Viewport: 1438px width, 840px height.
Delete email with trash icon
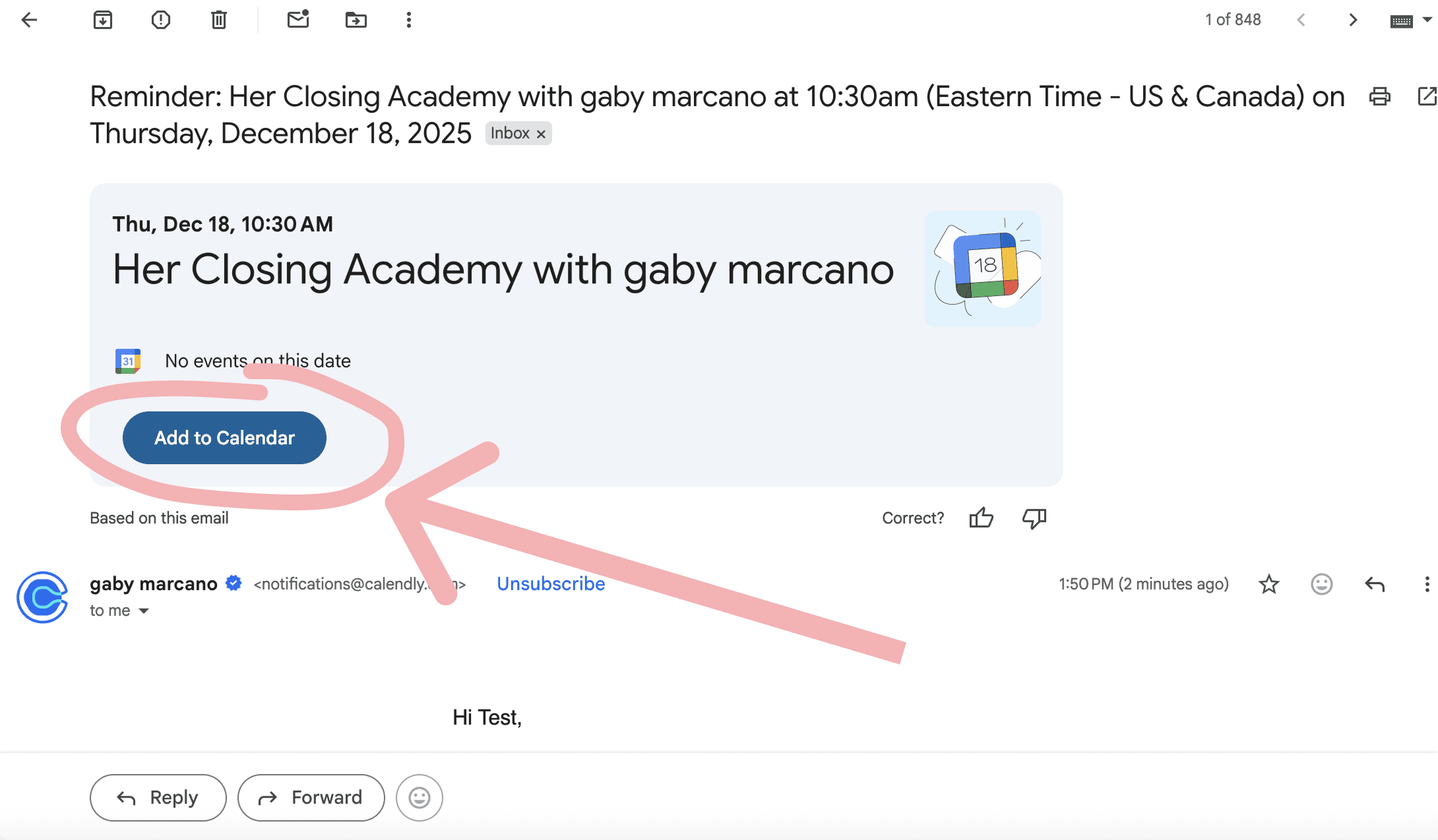coord(218,20)
